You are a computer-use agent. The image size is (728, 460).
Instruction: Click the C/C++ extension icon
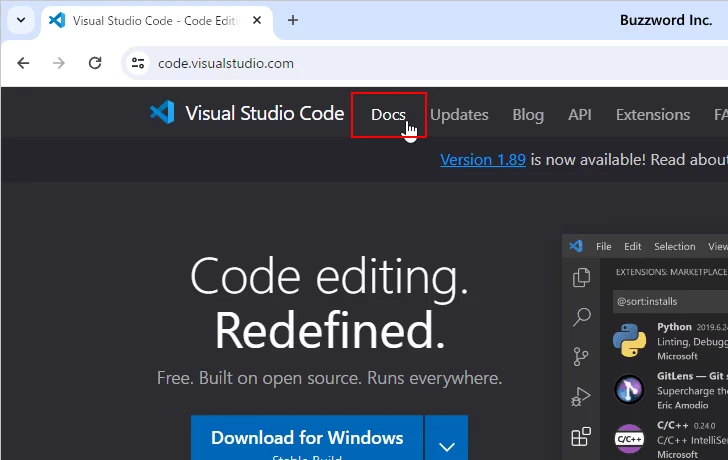point(629,439)
